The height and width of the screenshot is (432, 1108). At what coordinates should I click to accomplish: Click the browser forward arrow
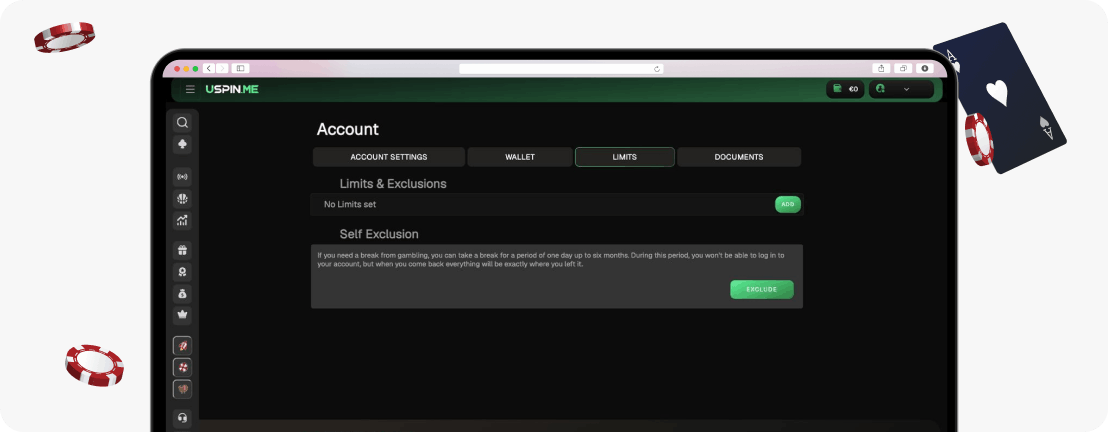[x=222, y=69]
